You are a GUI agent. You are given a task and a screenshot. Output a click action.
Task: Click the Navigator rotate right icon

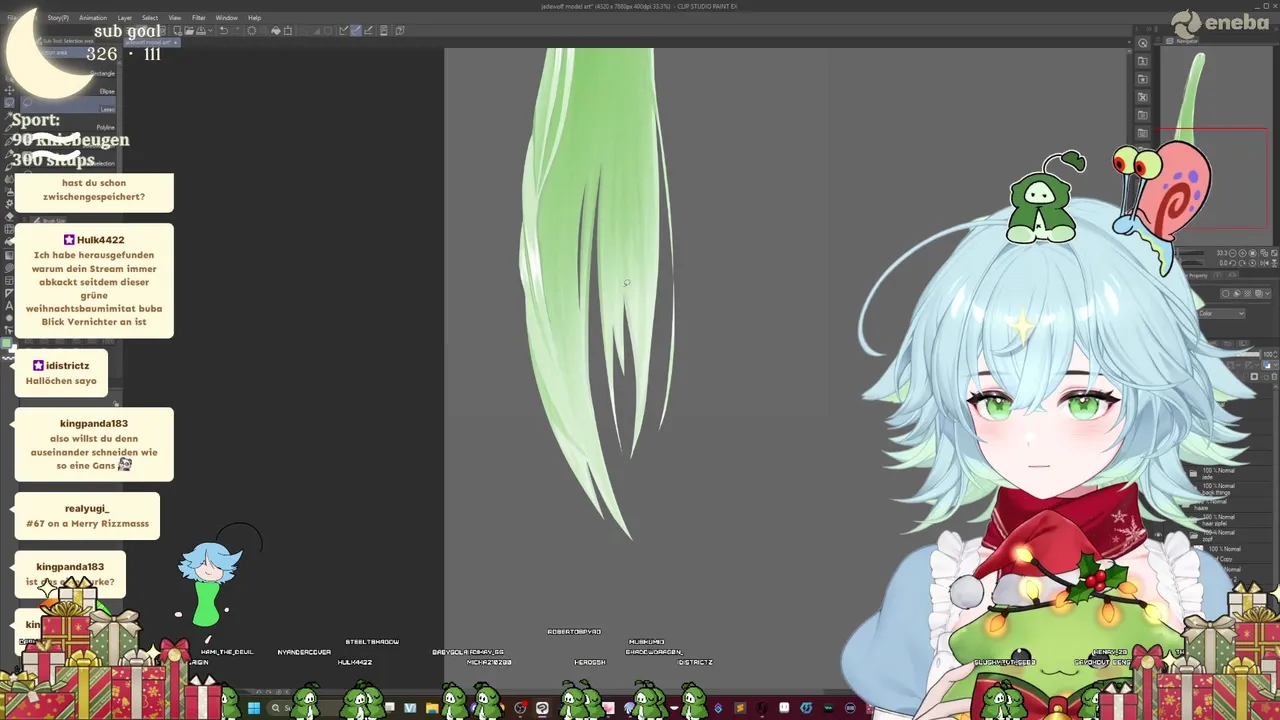point(1242,263)
